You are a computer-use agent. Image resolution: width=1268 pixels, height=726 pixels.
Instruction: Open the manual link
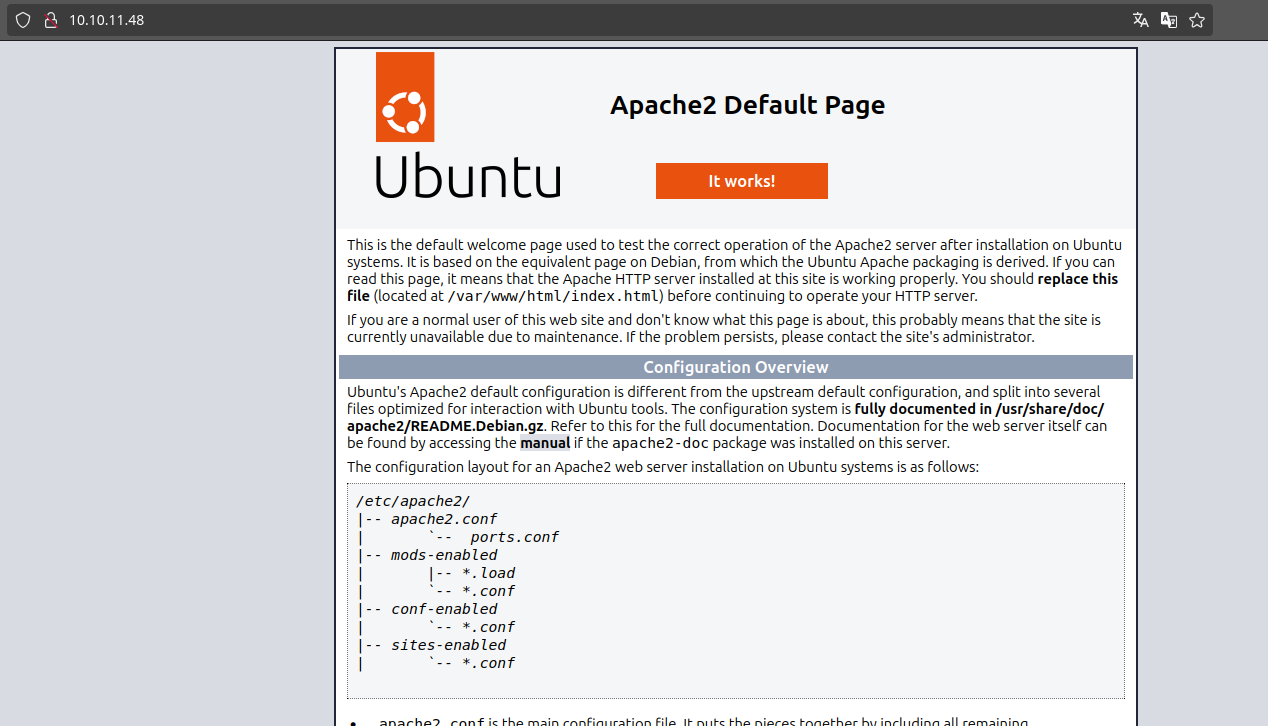coord(545,443)
